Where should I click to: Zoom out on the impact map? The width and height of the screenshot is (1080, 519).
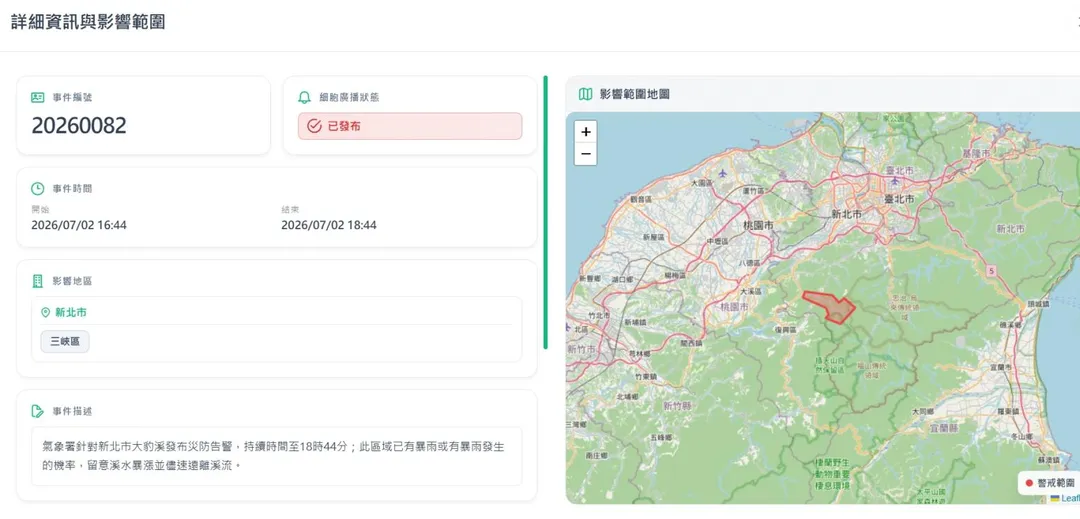585,153
